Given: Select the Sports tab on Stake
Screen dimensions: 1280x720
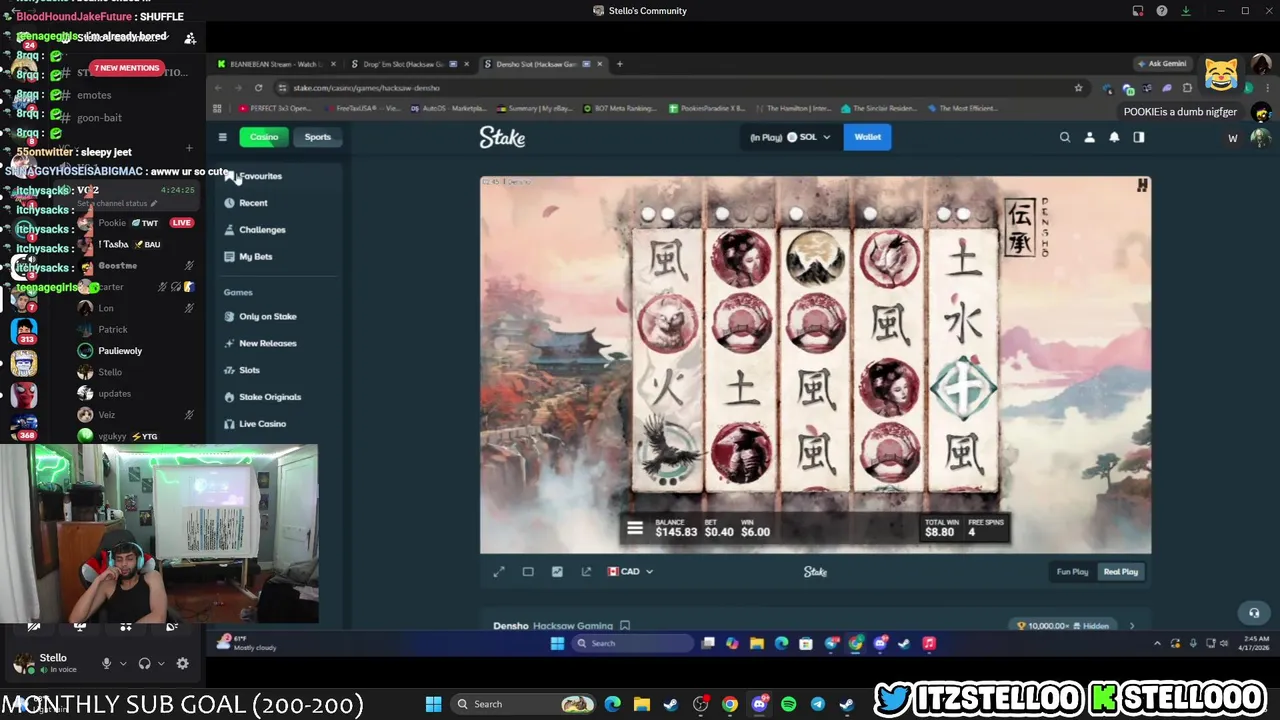Looking at the screenshot, I should click(317, 137).
